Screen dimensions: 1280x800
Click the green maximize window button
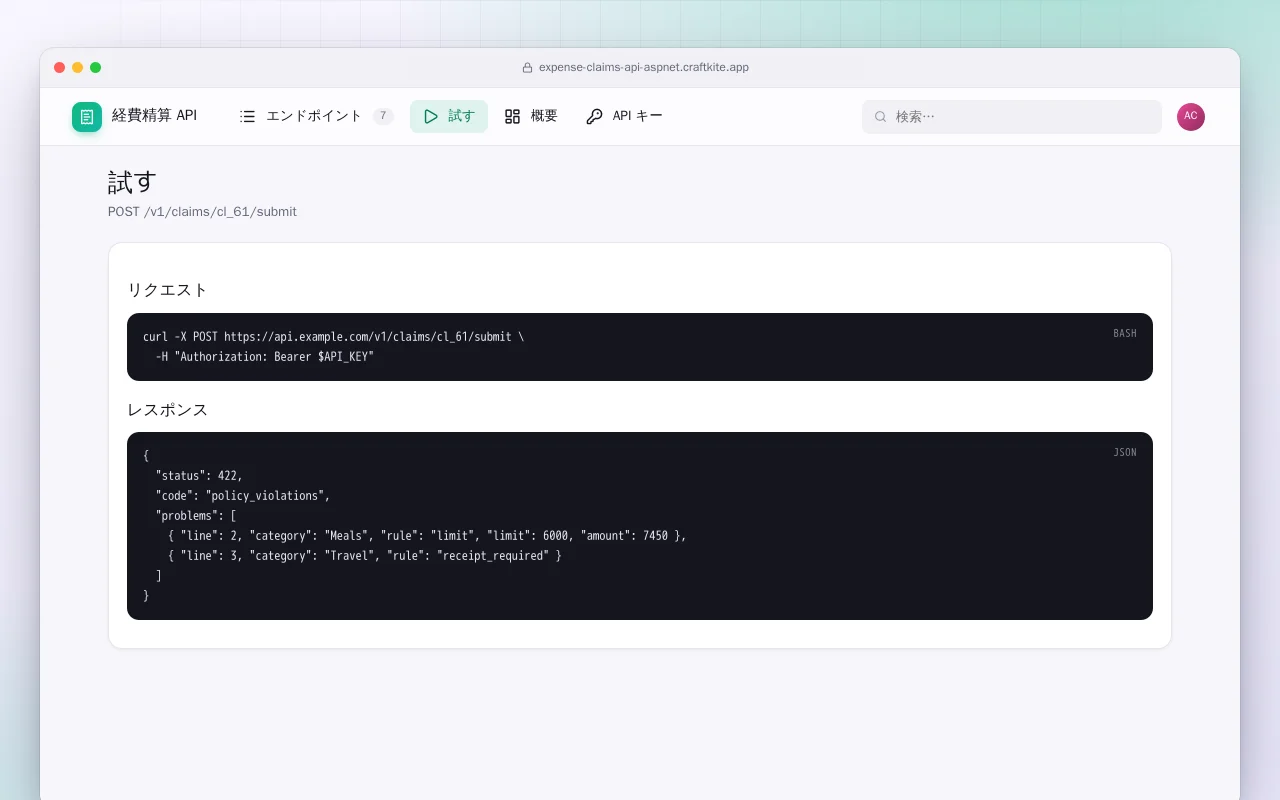point(96,68)
